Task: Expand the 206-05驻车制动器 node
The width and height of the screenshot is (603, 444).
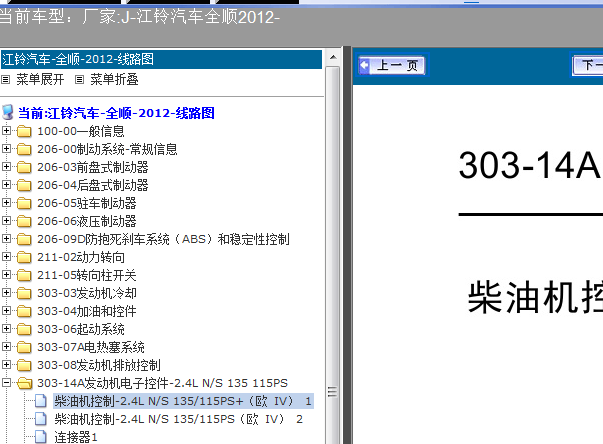Action: click(6, 203)
